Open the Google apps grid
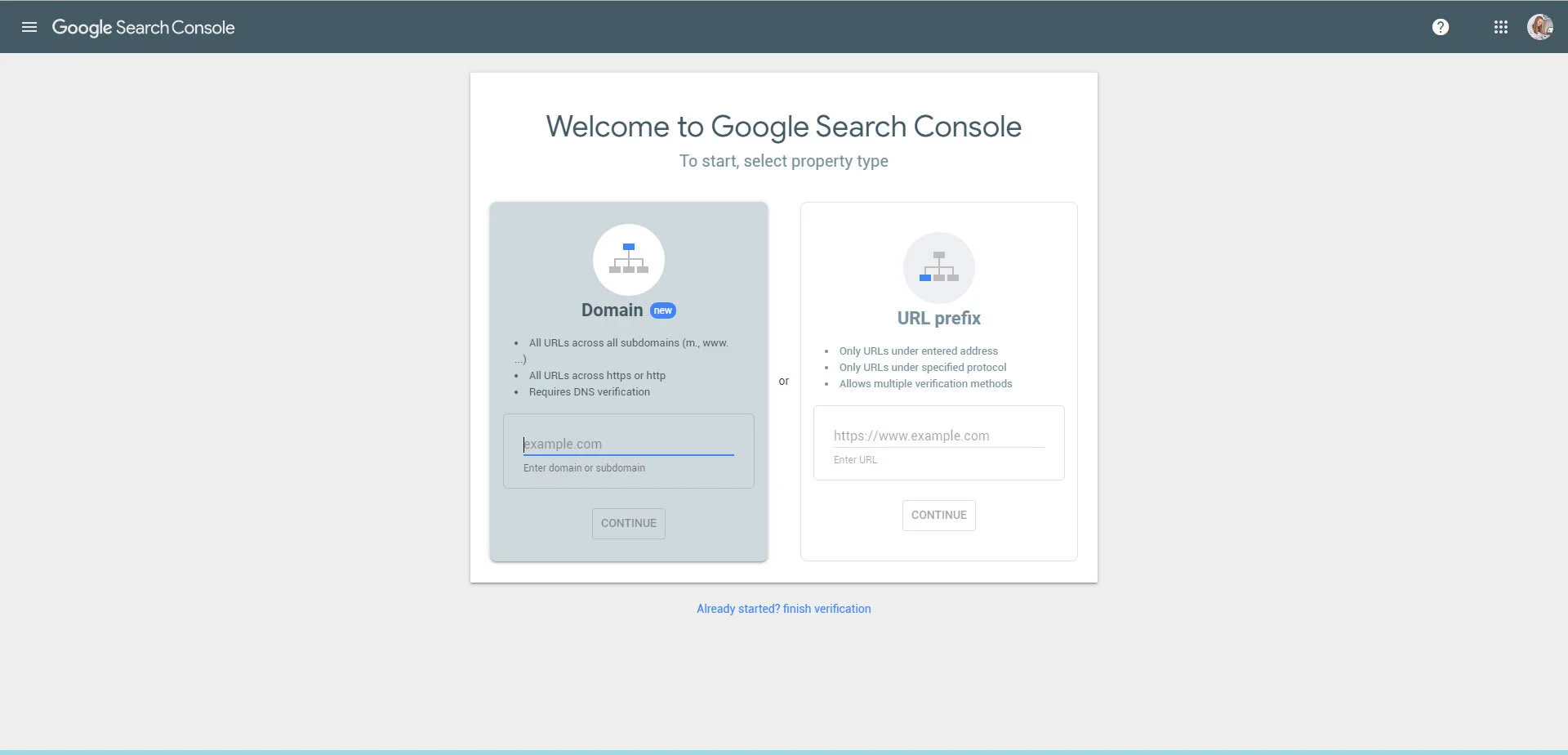The height and width of the screenshot is (755, 1568). [1500, 27]
